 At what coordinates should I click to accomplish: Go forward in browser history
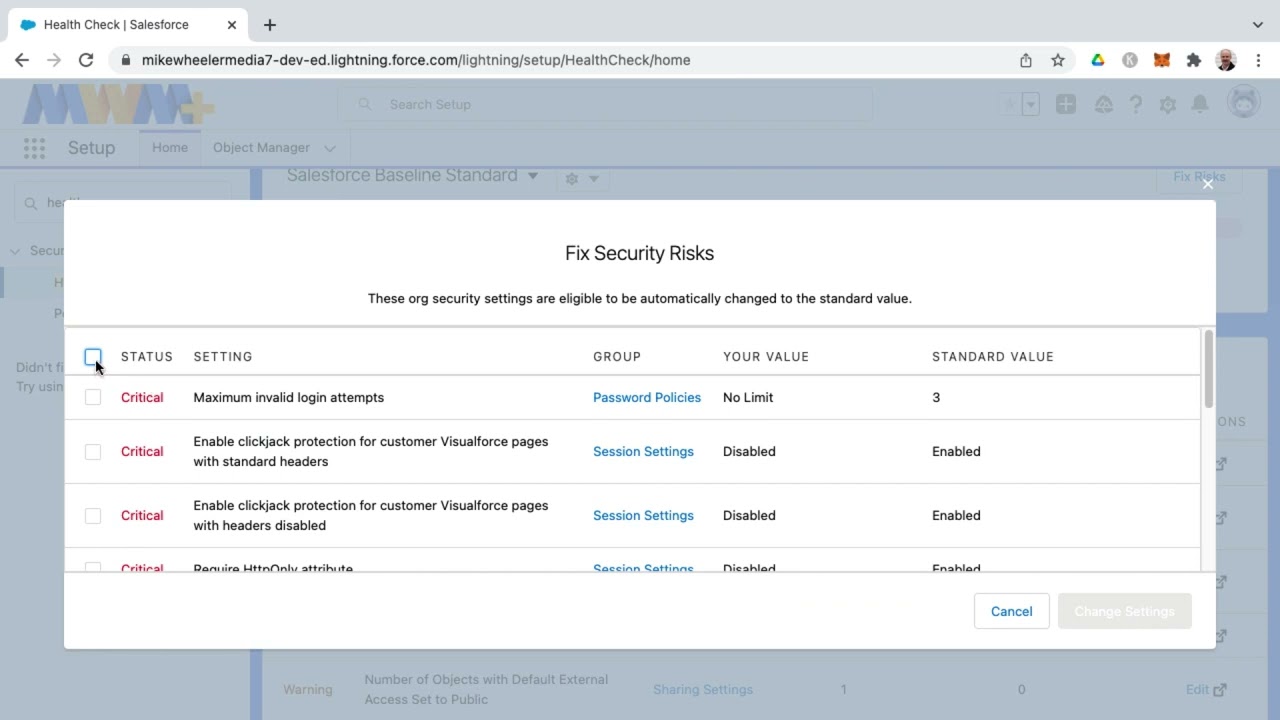pos(54,60)
